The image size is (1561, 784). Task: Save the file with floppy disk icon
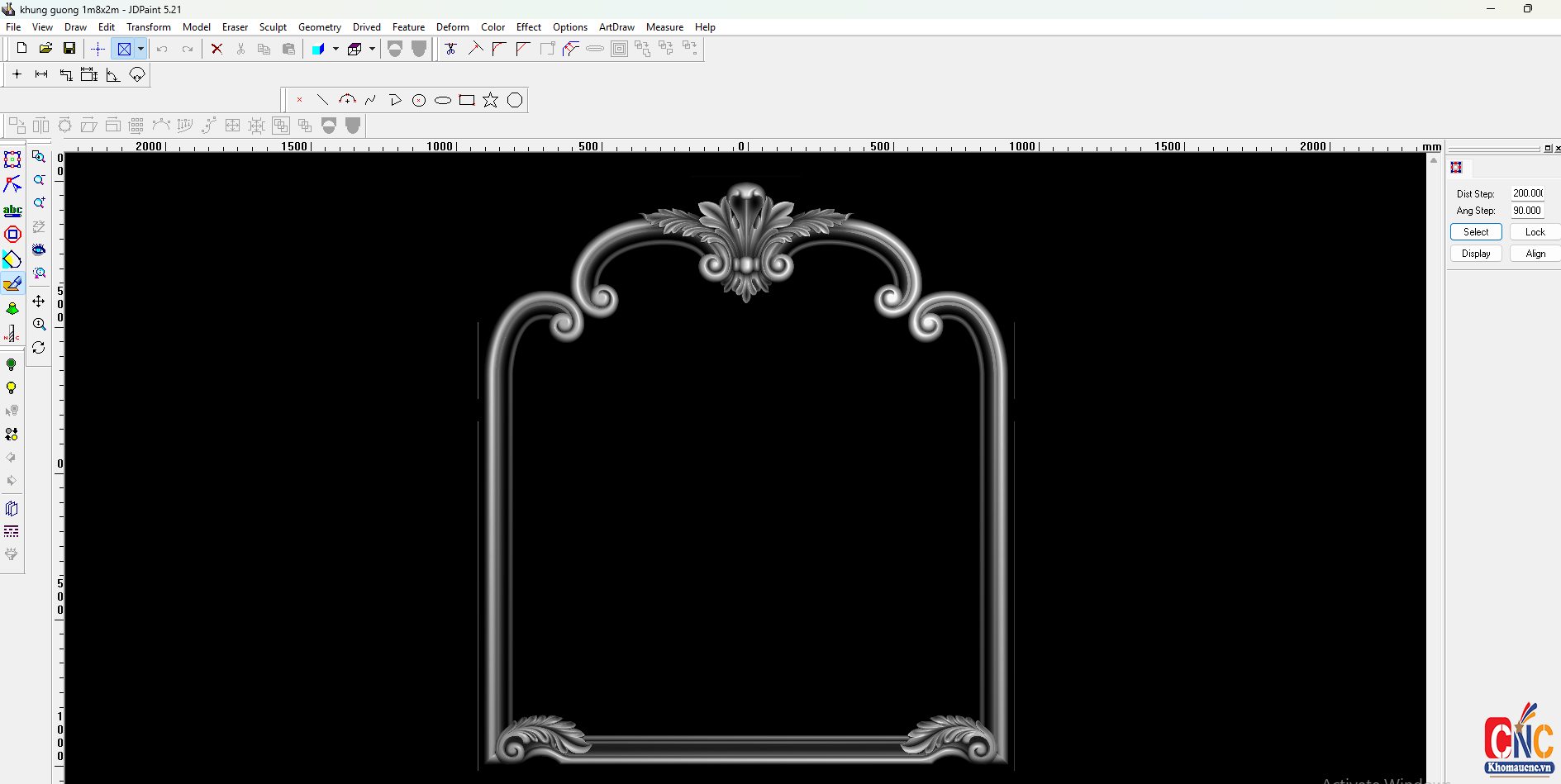[x=69, y=49]
